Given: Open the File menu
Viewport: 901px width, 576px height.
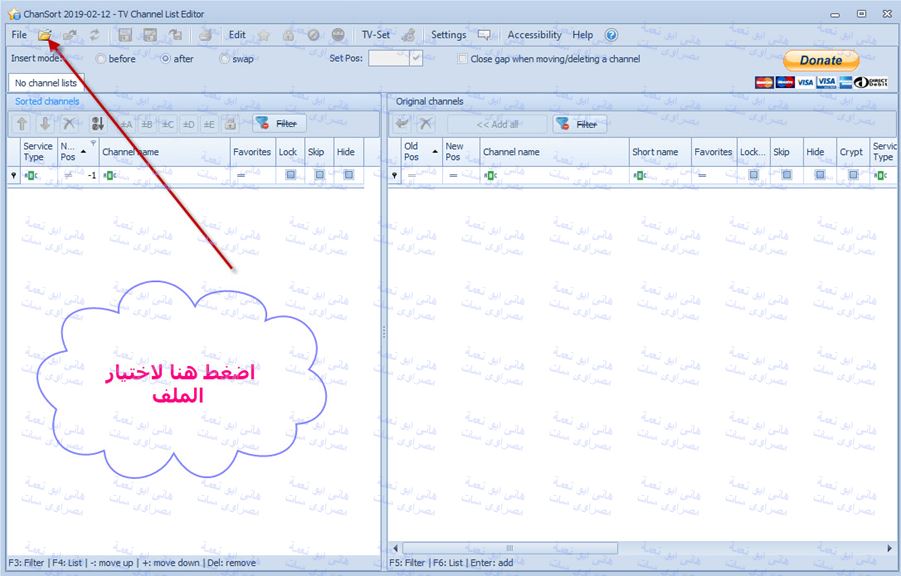Looking at the screenshot, I should pos(19,35).
